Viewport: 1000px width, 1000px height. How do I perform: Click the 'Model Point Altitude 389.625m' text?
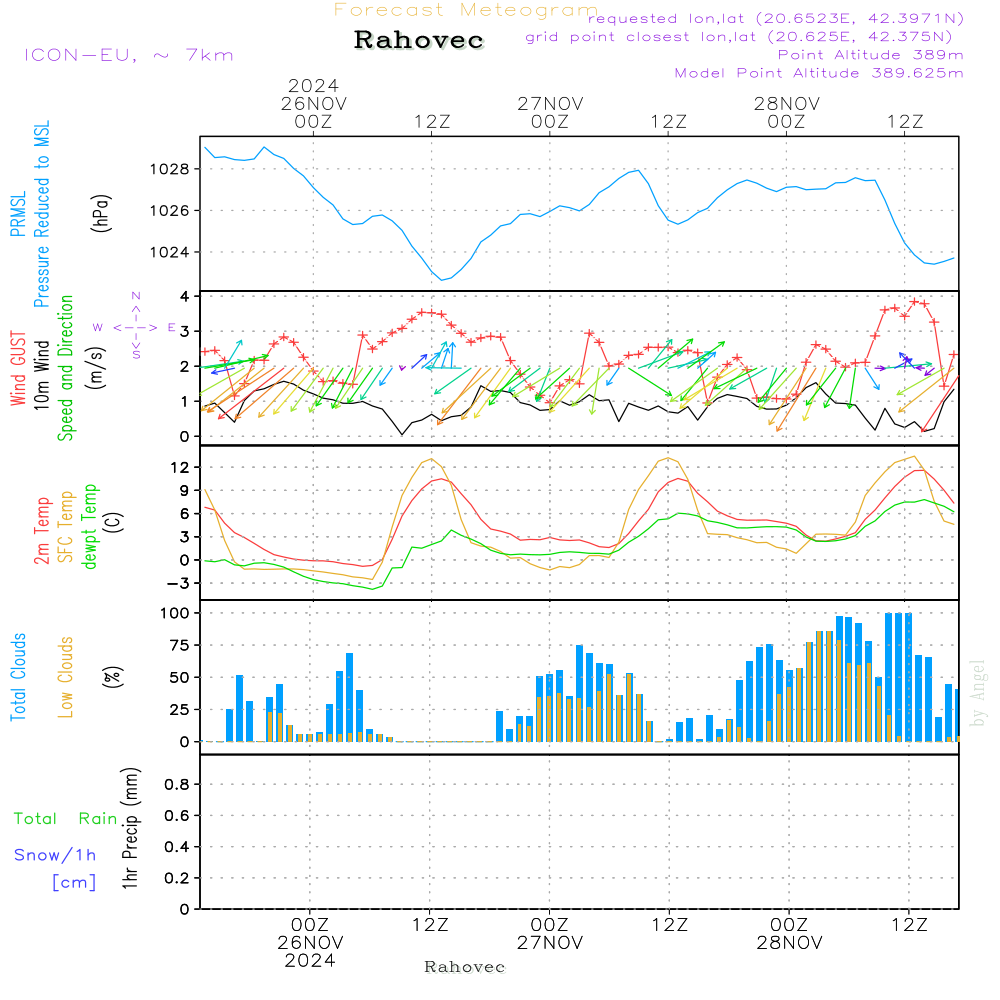819,73
